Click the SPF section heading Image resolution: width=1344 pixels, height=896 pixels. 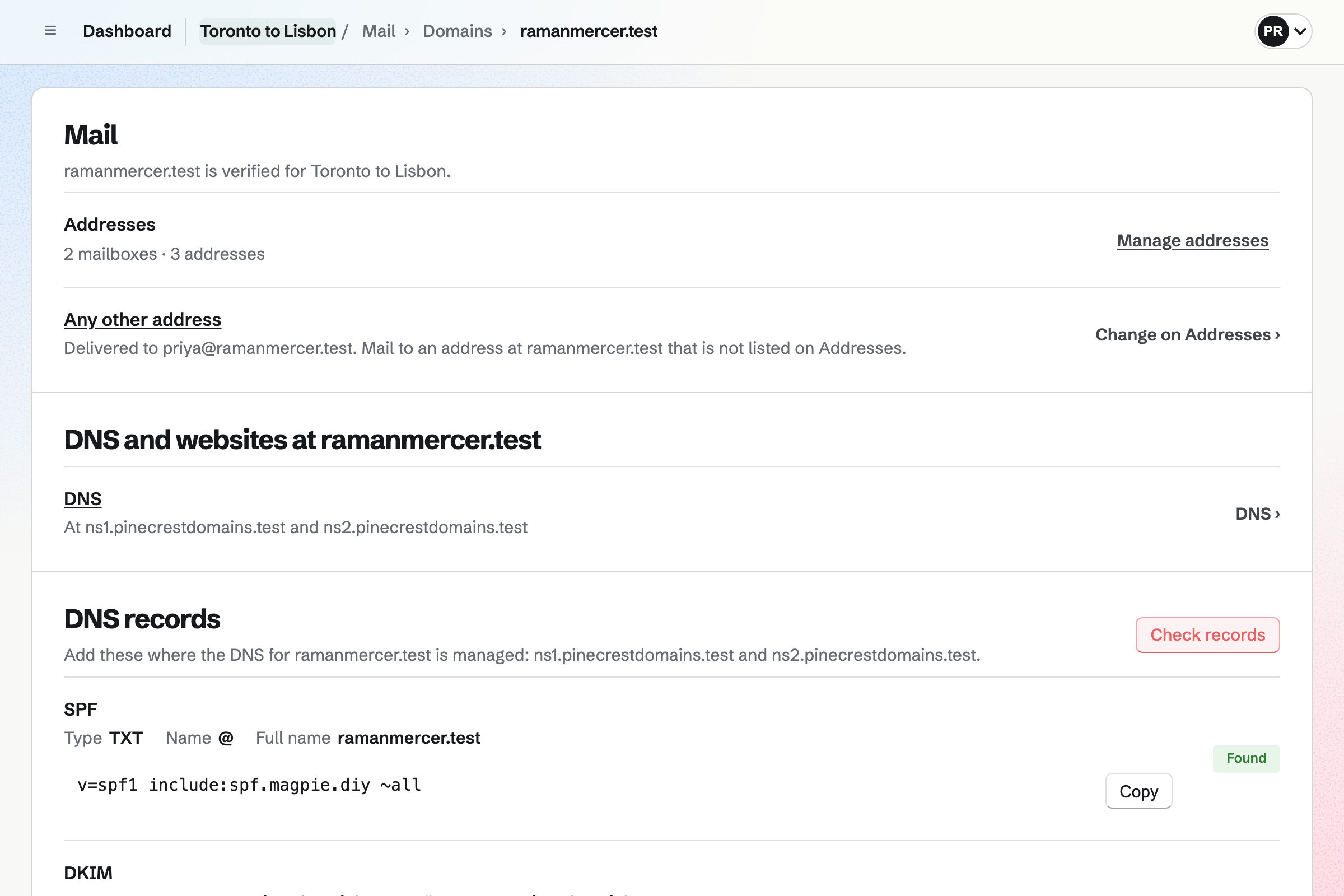click(x=81, y=709)
